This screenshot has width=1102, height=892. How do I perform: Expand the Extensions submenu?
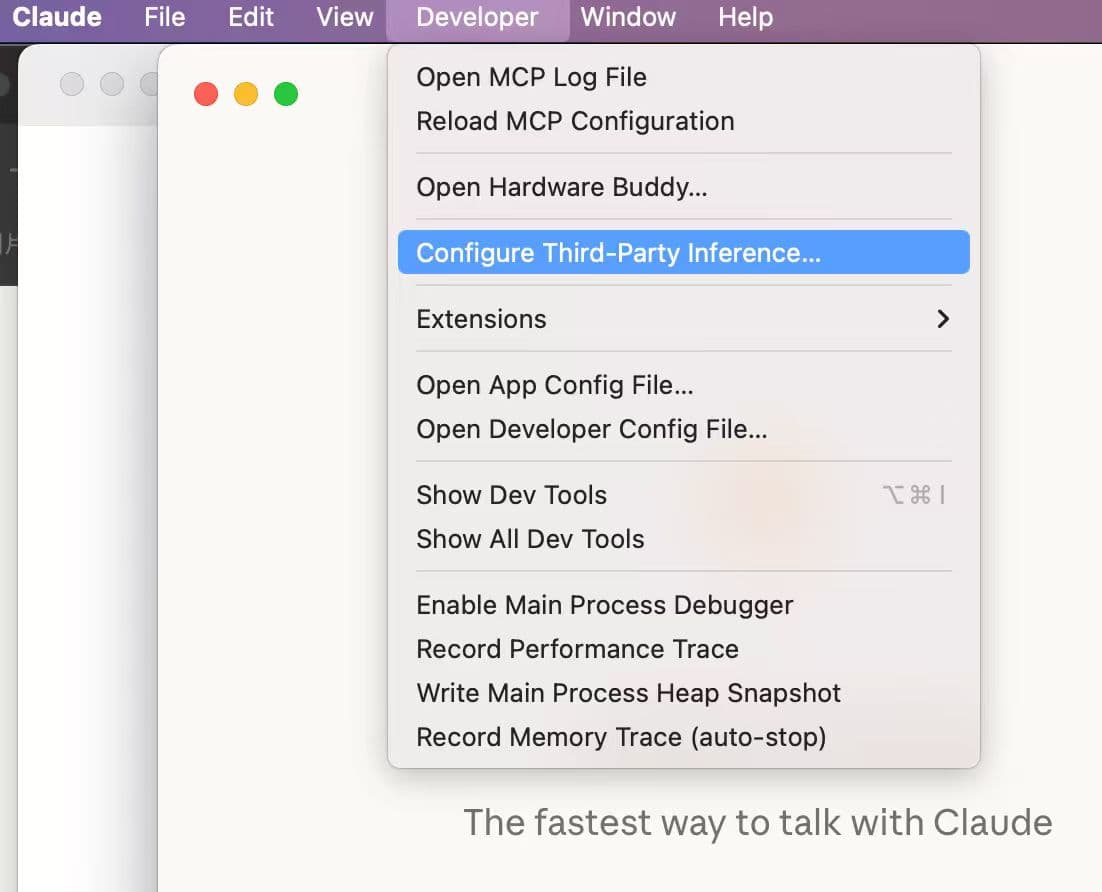(683, 319)
